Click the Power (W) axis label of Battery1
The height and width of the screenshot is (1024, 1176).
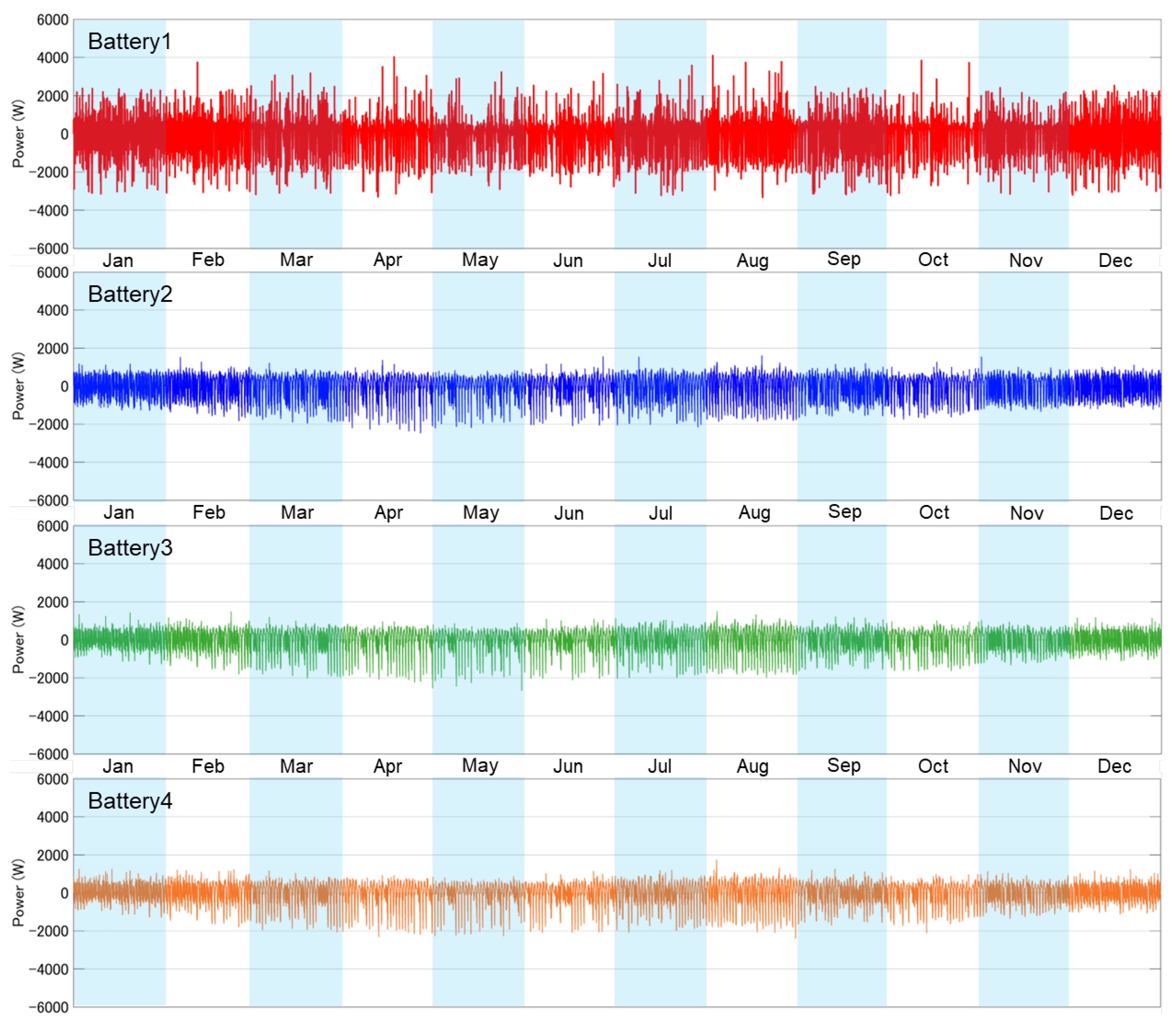pos(18,134)
